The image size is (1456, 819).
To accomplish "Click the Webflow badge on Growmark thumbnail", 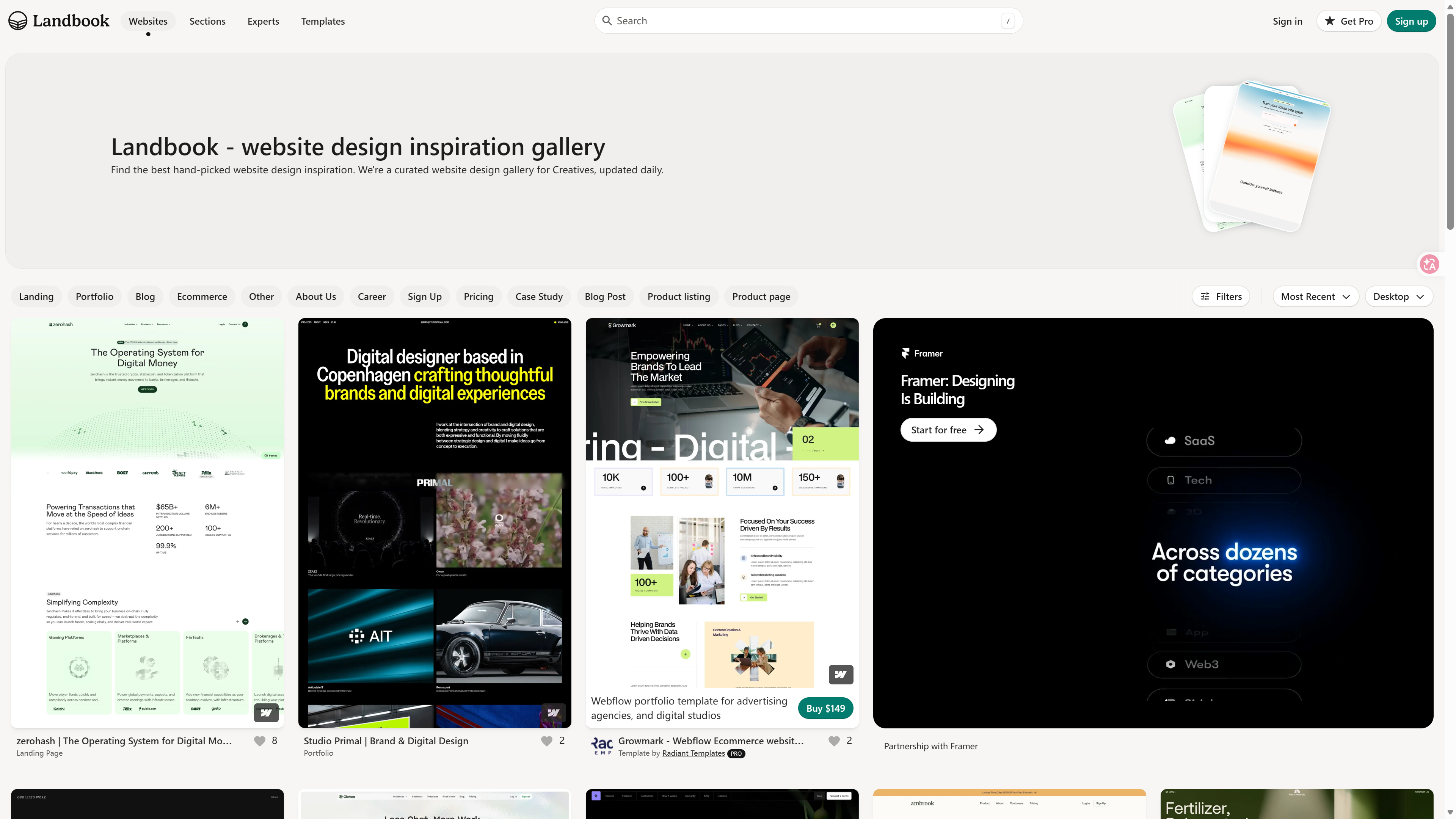I will 841,674.
